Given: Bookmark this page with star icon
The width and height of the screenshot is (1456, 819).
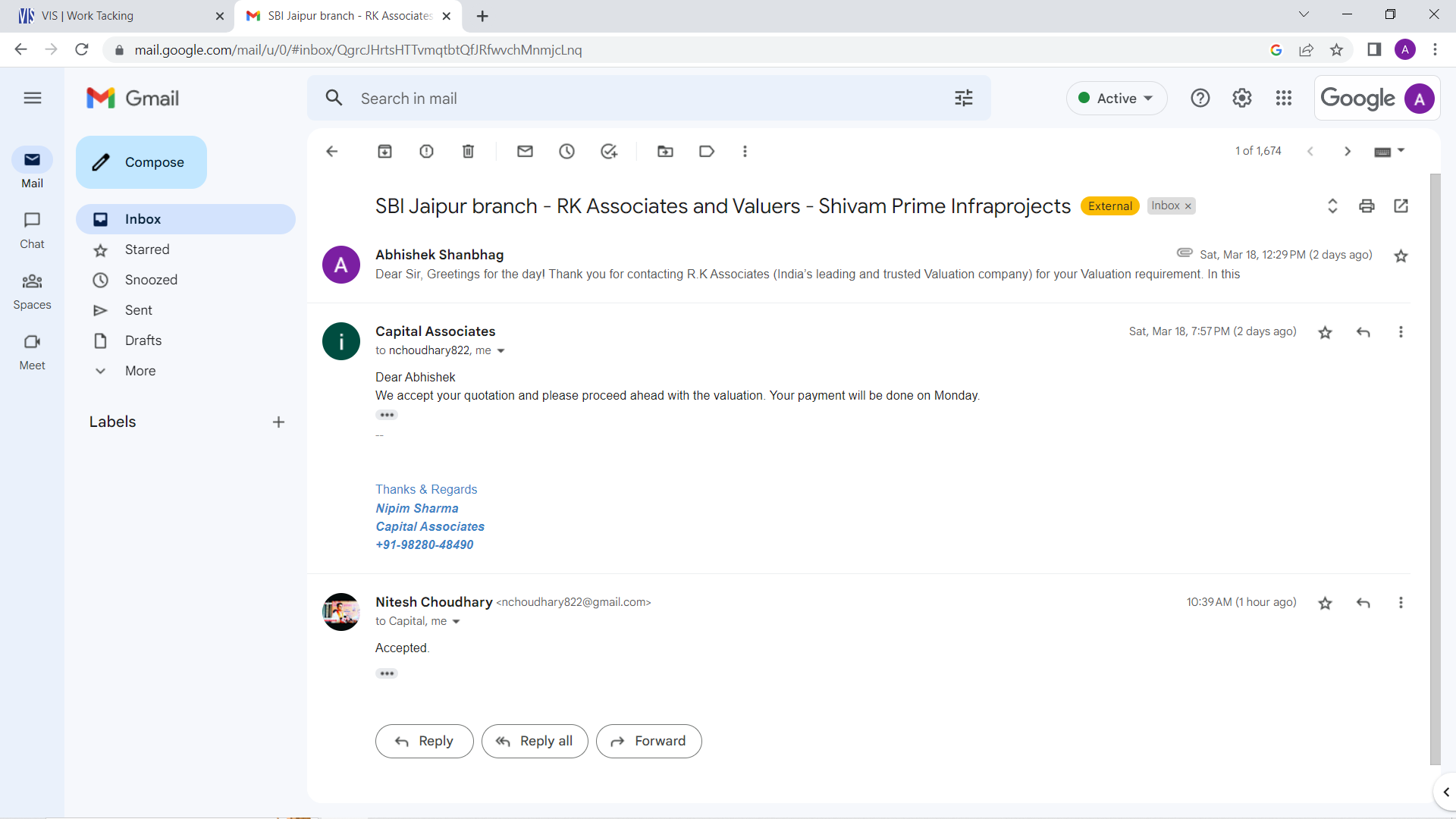Looking at the screenshot, I should [1336, 49].
